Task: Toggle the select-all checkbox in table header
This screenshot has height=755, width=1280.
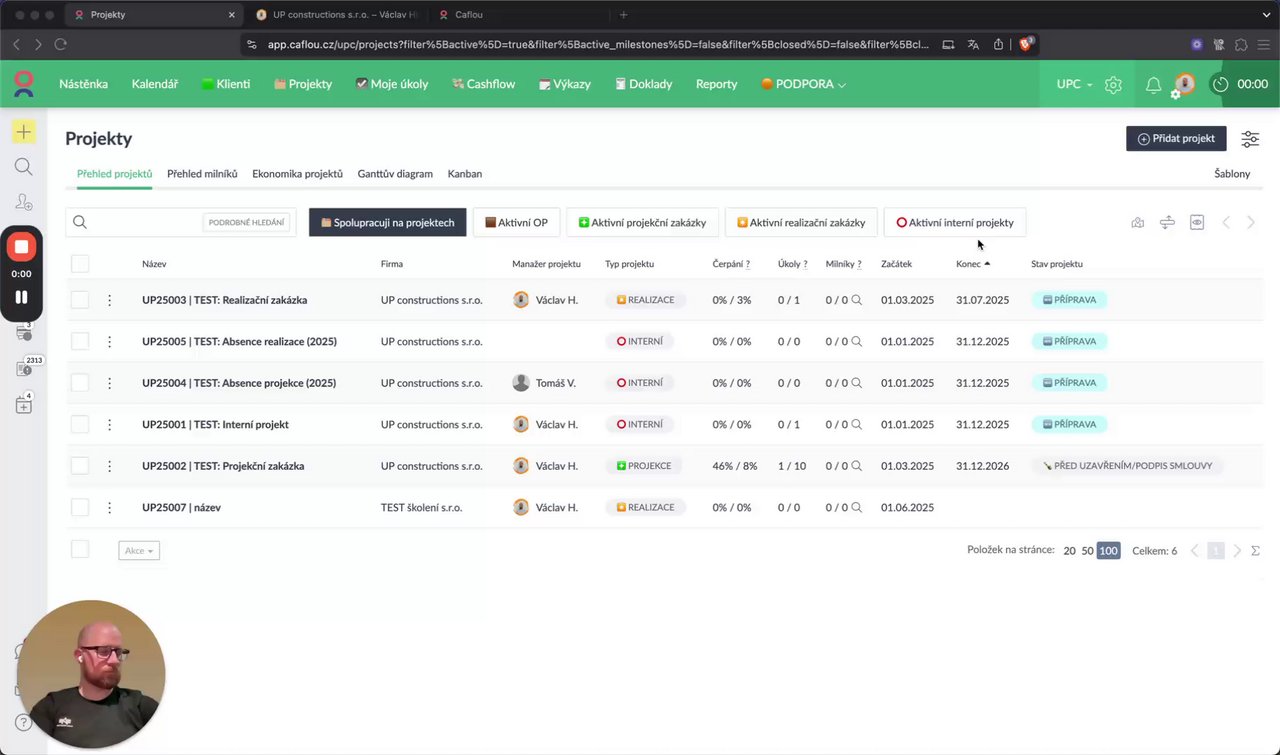Action: pos(80,264)
